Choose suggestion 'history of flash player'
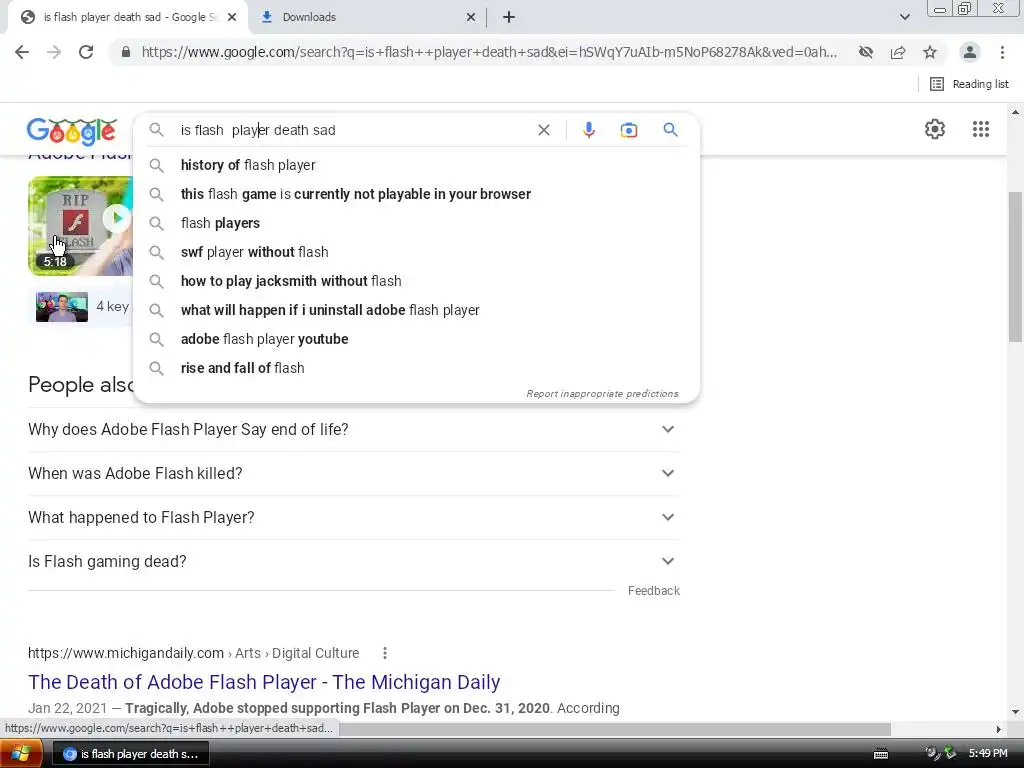1024x768 pixels. [x=416, y=165]
